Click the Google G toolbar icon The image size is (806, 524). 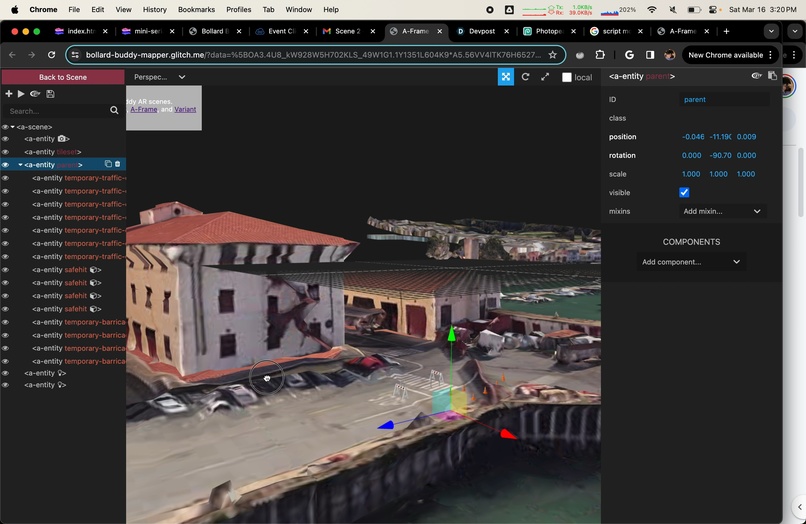click(x=629, y=55)
